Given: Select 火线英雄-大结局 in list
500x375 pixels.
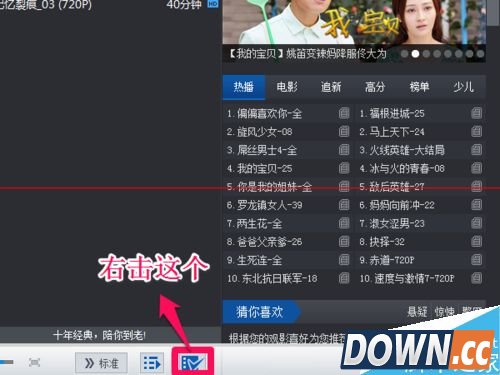Looking at the screenshot, I should (402, 150).
